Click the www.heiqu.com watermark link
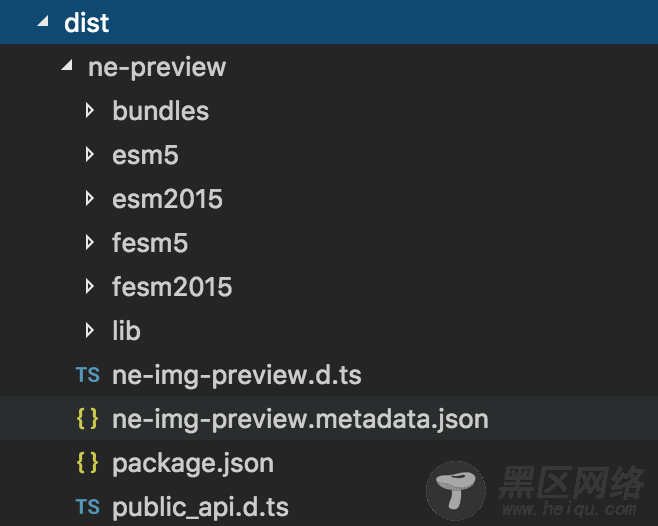Image resolution: width=658 pixels, height=526 pixels. tap(569, 509)
